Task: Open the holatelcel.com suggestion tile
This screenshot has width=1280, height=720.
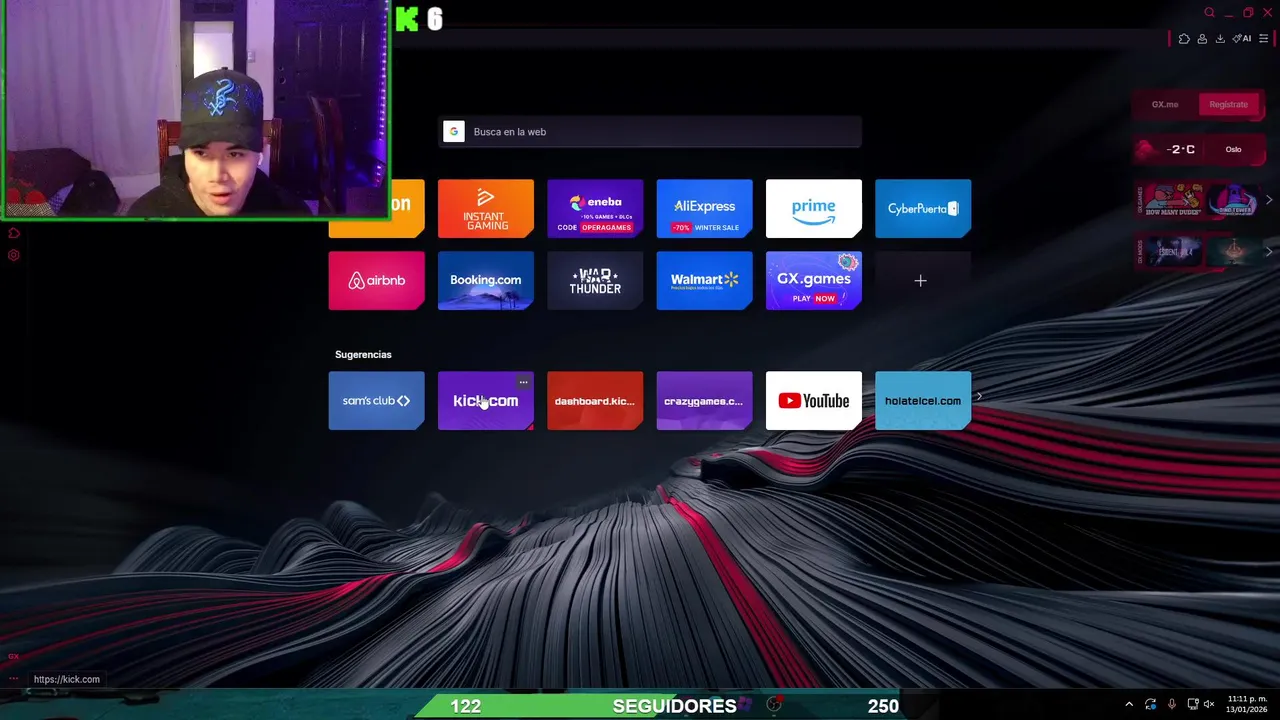Action: tap(923, 401)
